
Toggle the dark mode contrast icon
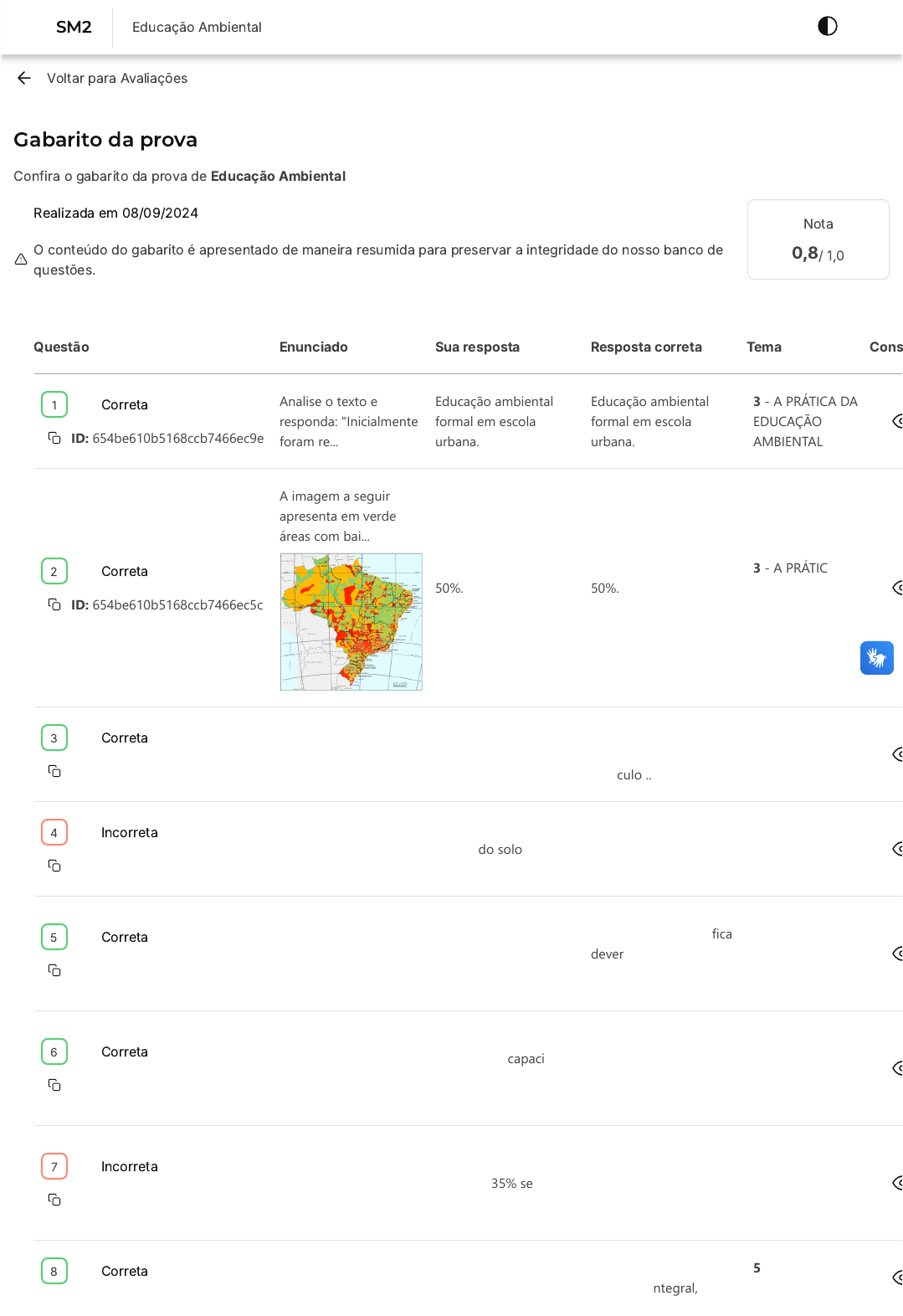click(x=827, y=26)
